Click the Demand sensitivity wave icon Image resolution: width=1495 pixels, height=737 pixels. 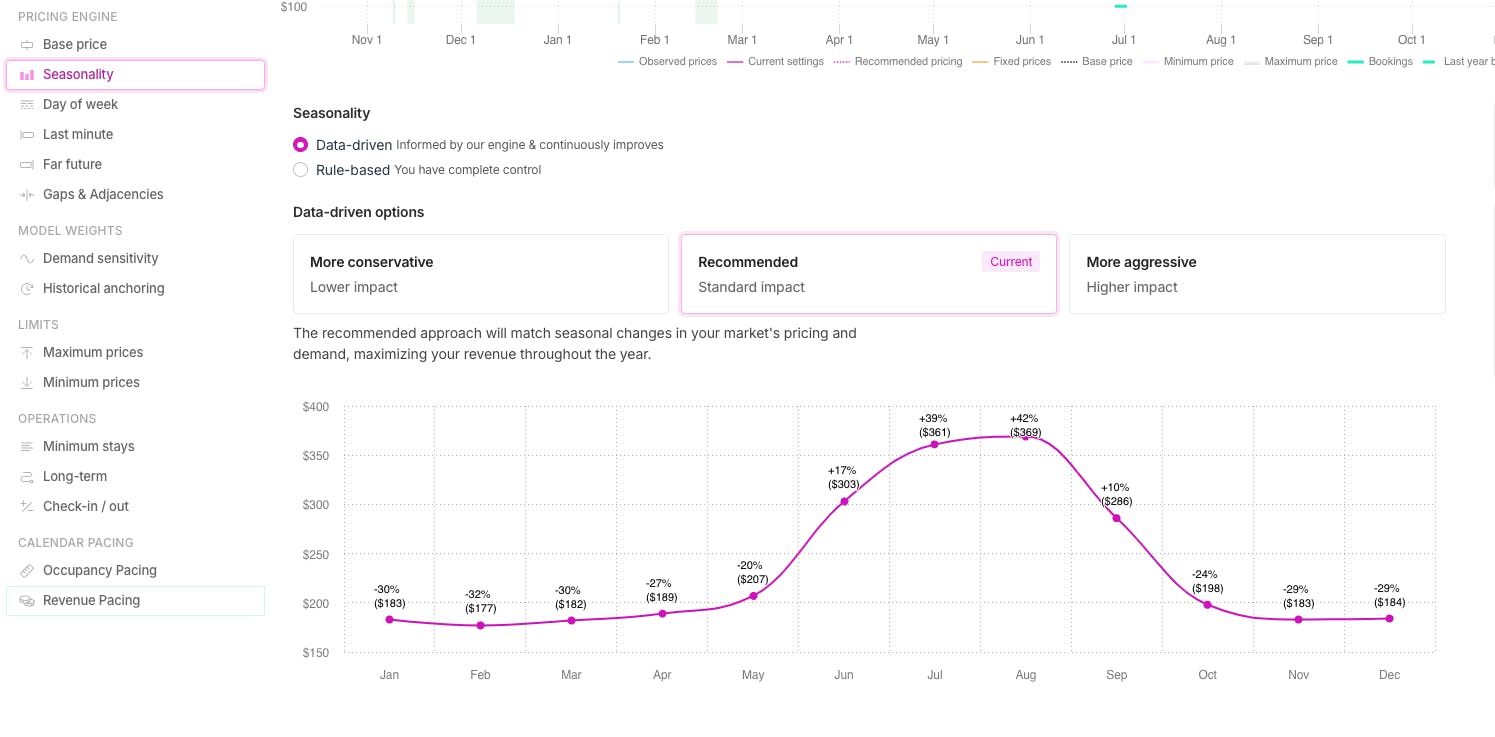coord(27,259)
